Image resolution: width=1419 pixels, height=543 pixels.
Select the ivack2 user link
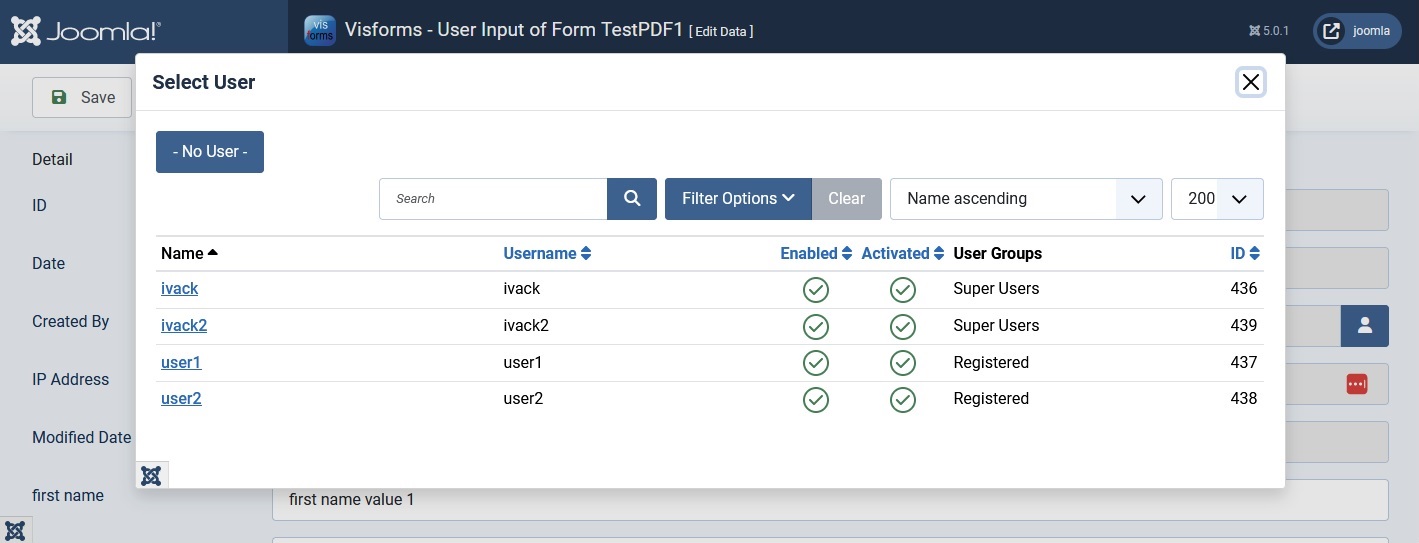click(184, 326)
